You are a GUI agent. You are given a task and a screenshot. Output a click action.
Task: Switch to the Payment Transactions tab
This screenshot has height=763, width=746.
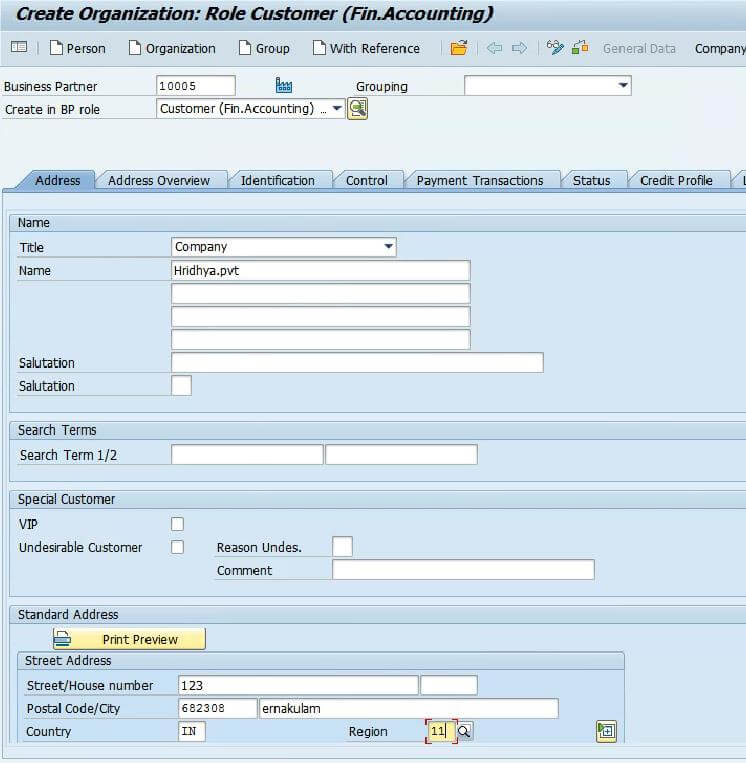[x=480, y=181]
